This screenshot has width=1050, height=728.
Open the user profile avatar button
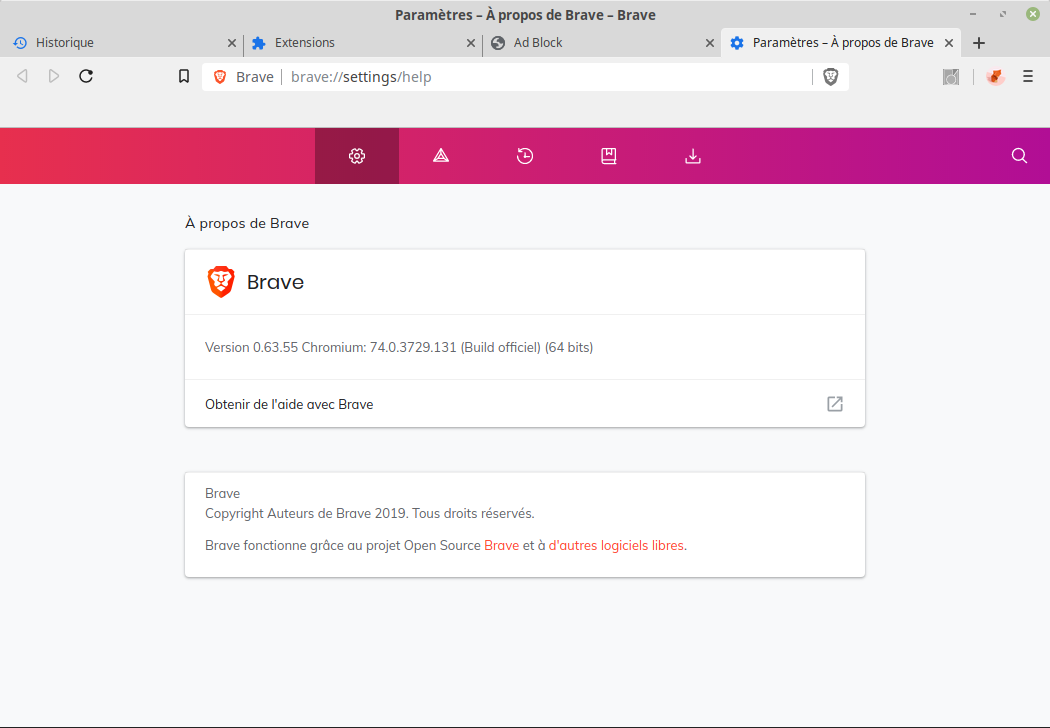coord(995,77)
